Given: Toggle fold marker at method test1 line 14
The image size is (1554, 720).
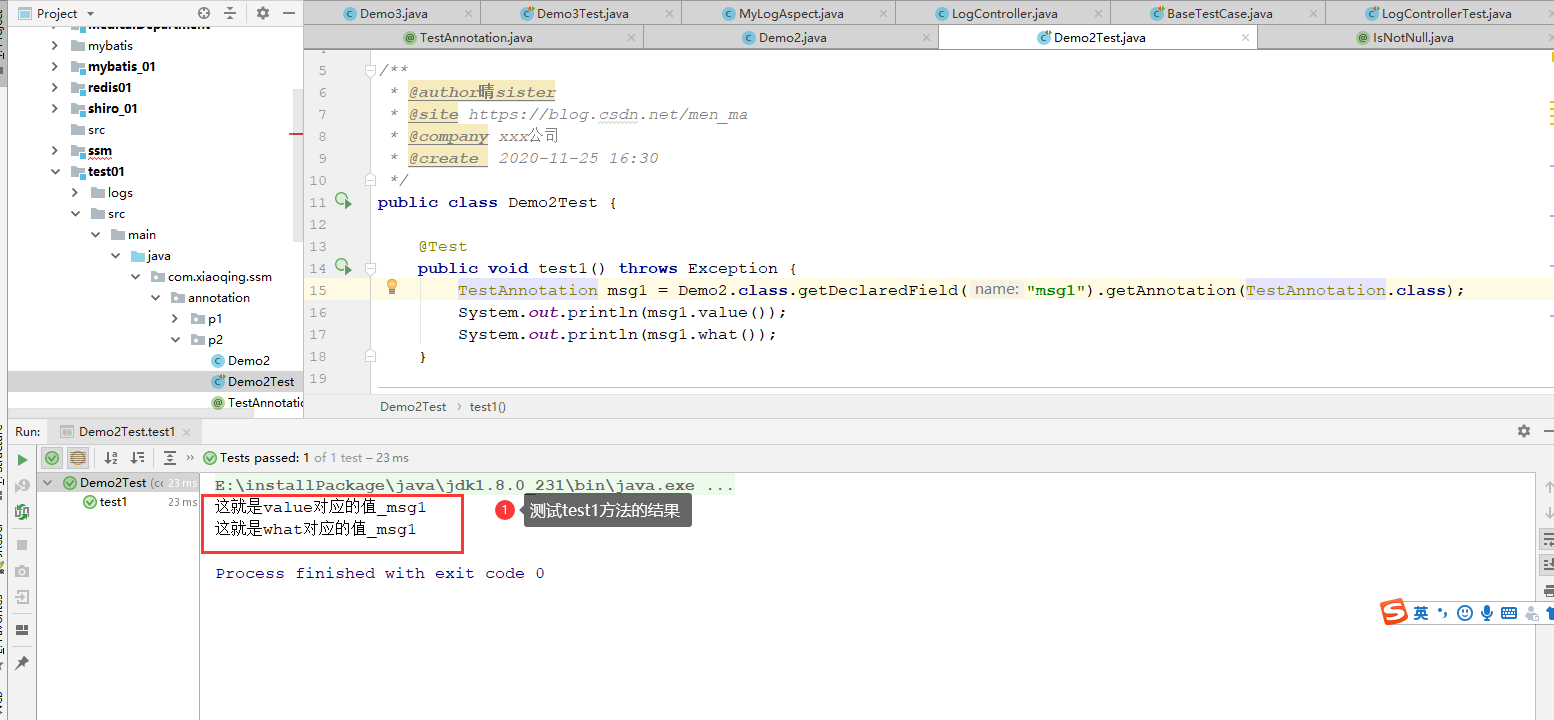Looking at the screenshot, I should click(x=370, y=268).
